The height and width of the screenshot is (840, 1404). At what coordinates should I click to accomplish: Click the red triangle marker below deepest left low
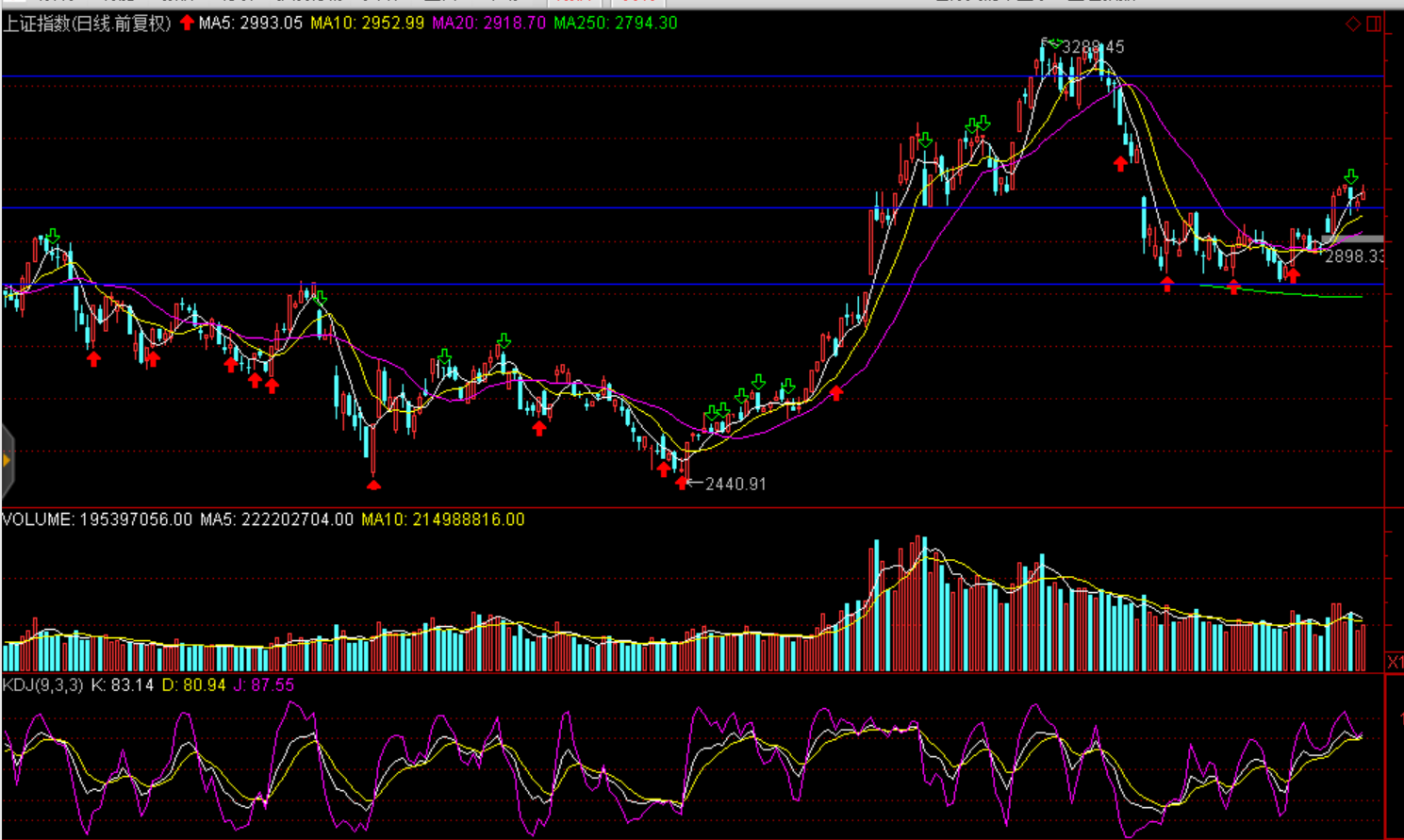point(373,485)
